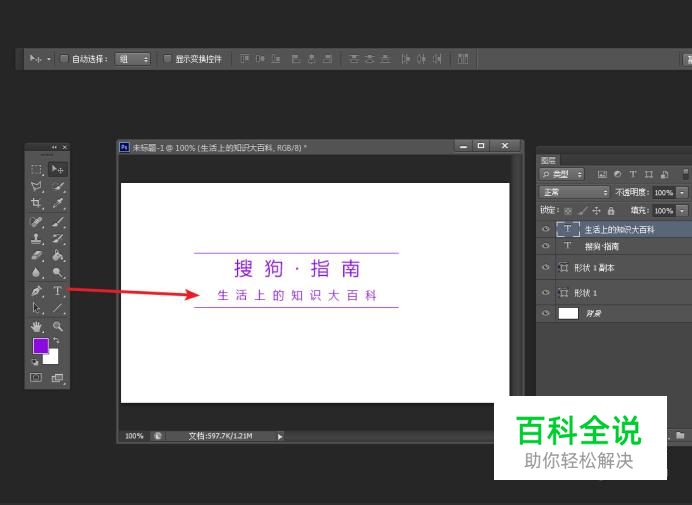The height and width of the screenshot is (505, 692).
Task: Select the History Brush tool
Action: pyautogui.click(x=58, y=239)
